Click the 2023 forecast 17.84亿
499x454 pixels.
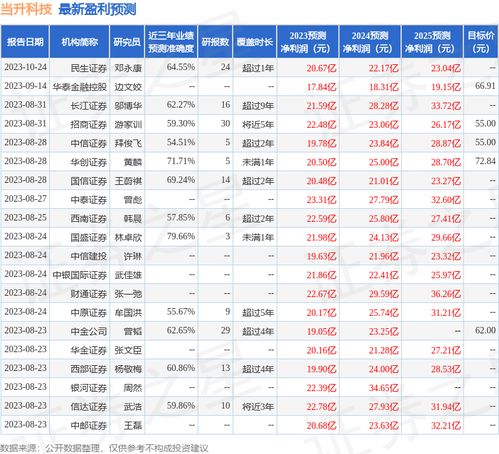pos(321,87)
